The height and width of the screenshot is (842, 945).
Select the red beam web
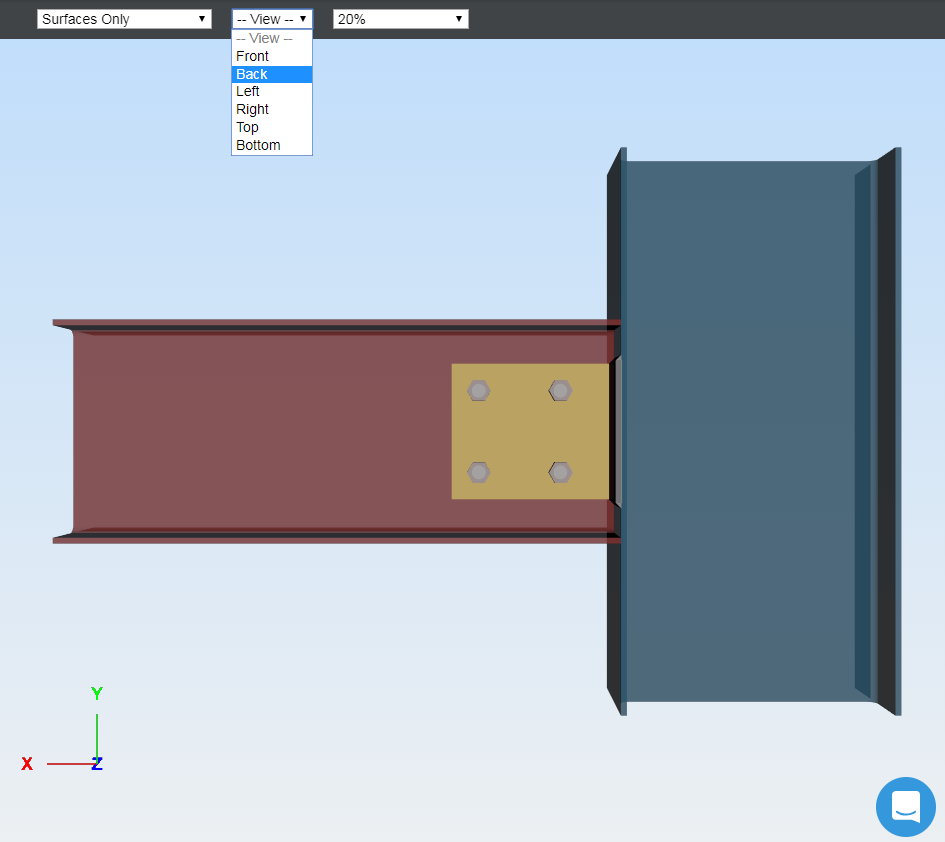click(262, 432)
